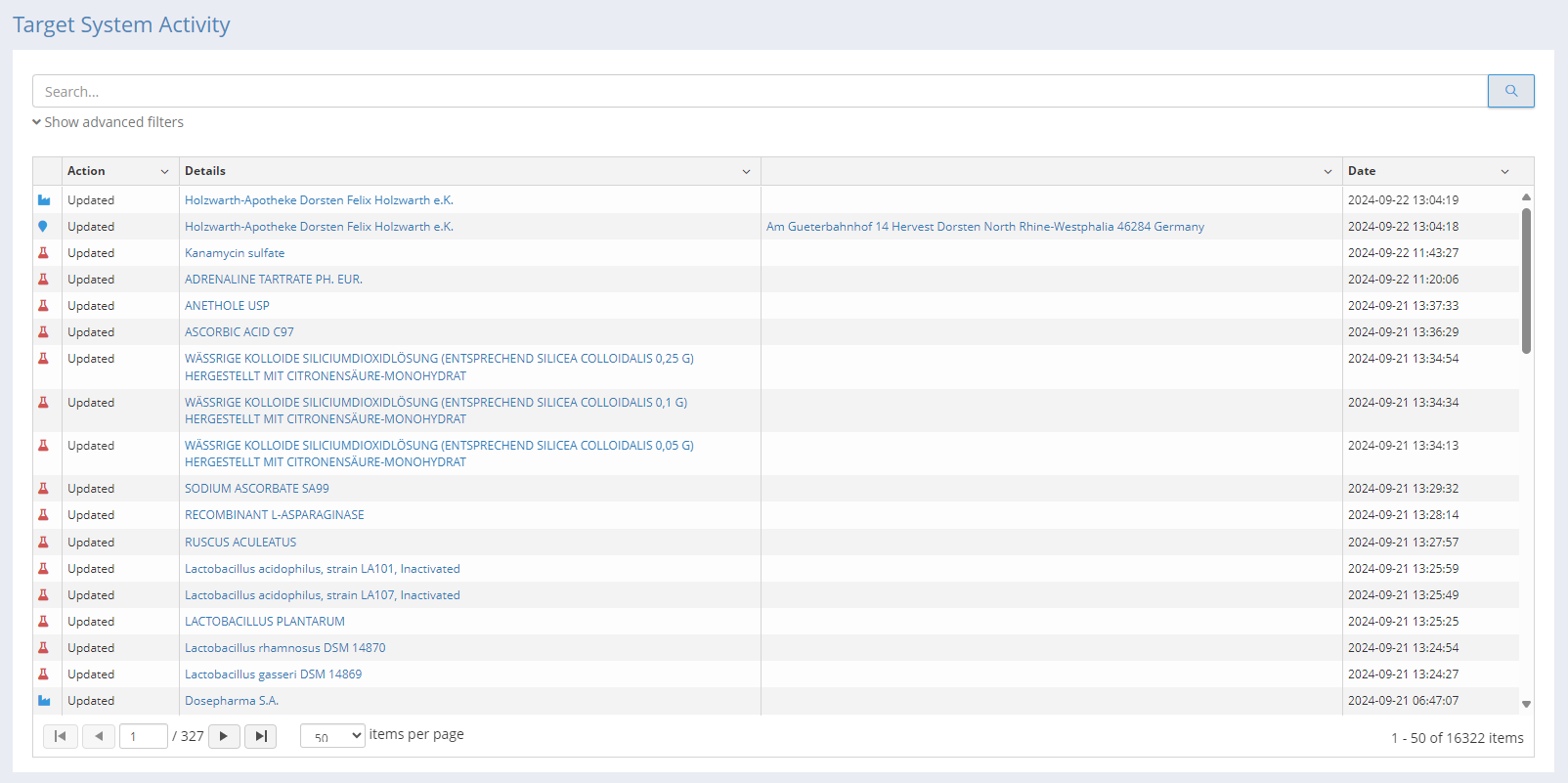Open the Details column dropdown menu

tap(746, 172)
